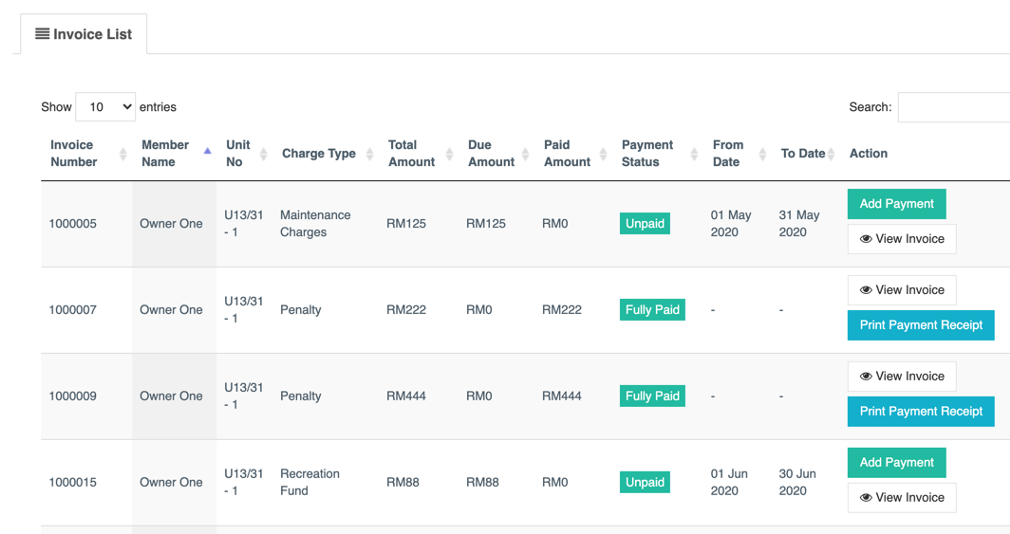Select the Unpaid status badge for invoice 1000005

645,224
